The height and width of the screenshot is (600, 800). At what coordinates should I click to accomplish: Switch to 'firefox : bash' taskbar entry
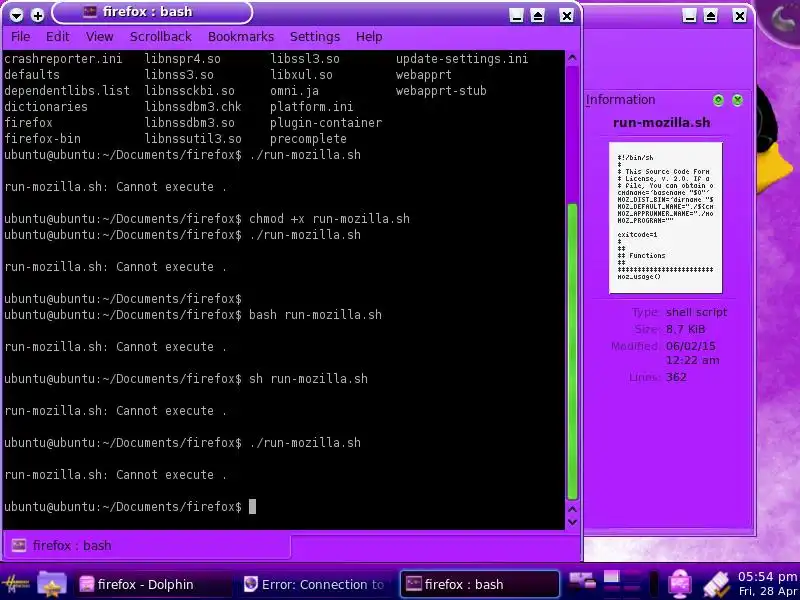[x=480, y=584]
